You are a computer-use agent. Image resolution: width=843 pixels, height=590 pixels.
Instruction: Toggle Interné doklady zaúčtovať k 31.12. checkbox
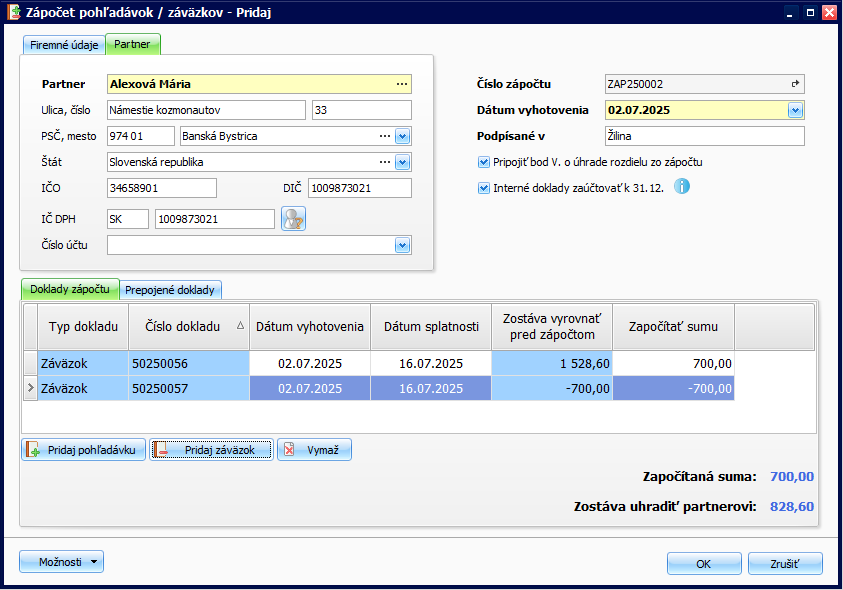[484, 186]
